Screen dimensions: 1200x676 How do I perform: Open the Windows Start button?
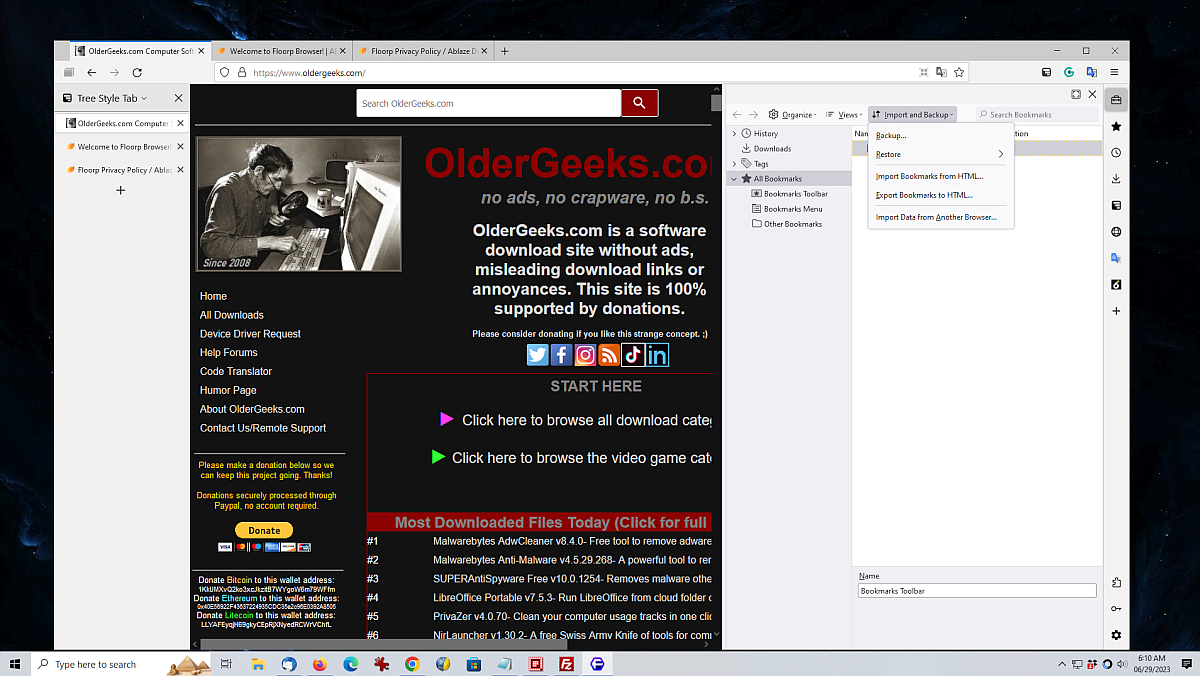16,664
